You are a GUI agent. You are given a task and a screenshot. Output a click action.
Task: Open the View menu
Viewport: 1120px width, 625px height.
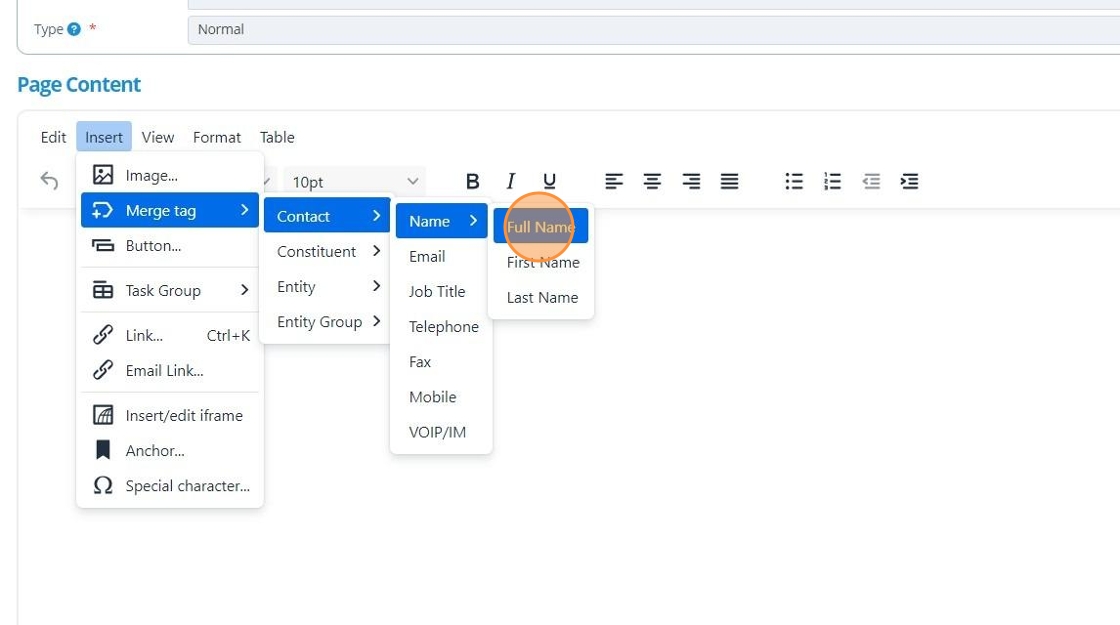pyautogui.click(x=158, y=137)
